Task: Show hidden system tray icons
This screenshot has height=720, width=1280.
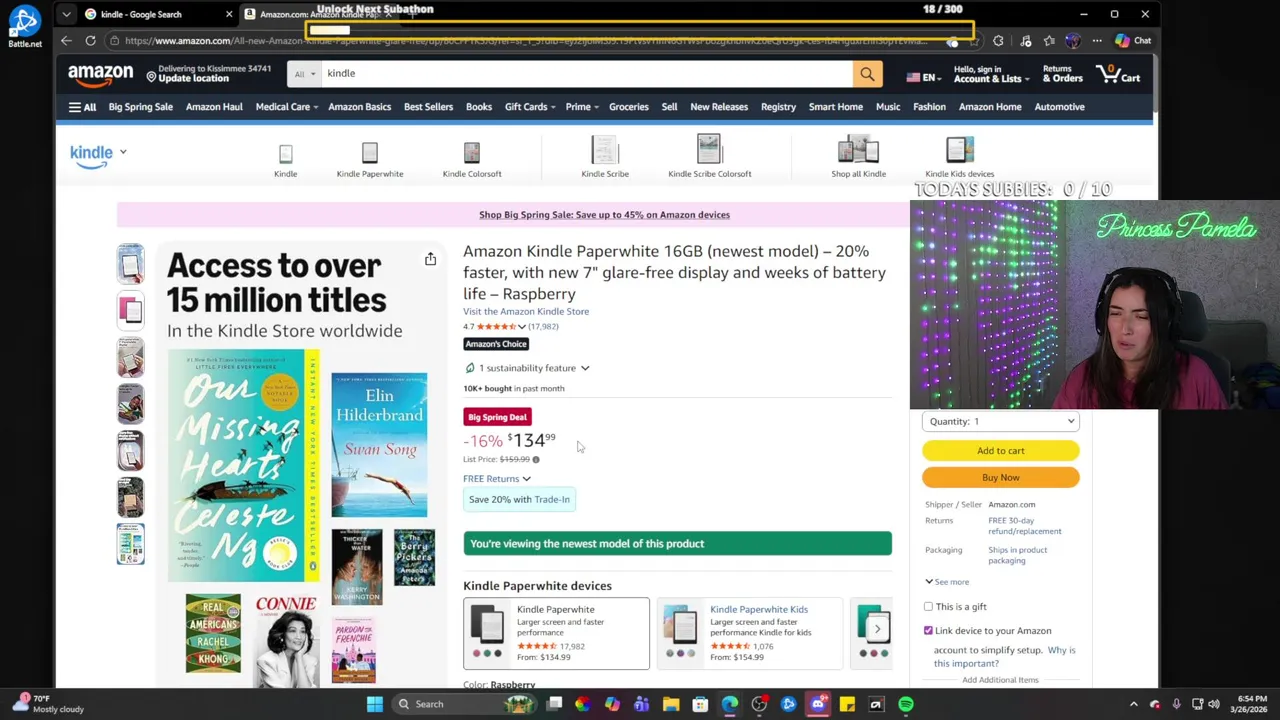Action: click(x=1133, y=704)
